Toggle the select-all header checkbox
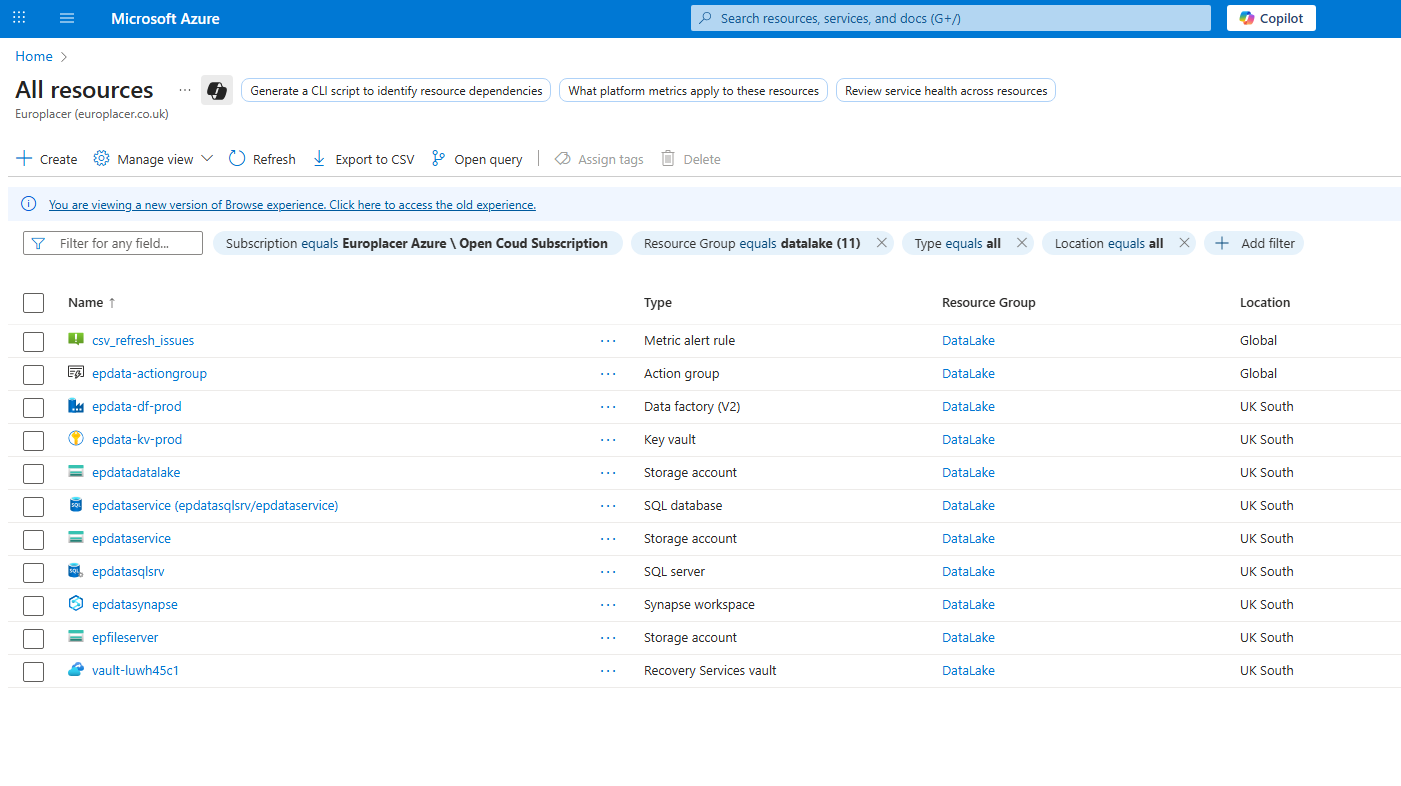The height and width of the screenshot is (786, 1401). coord(34,303)
